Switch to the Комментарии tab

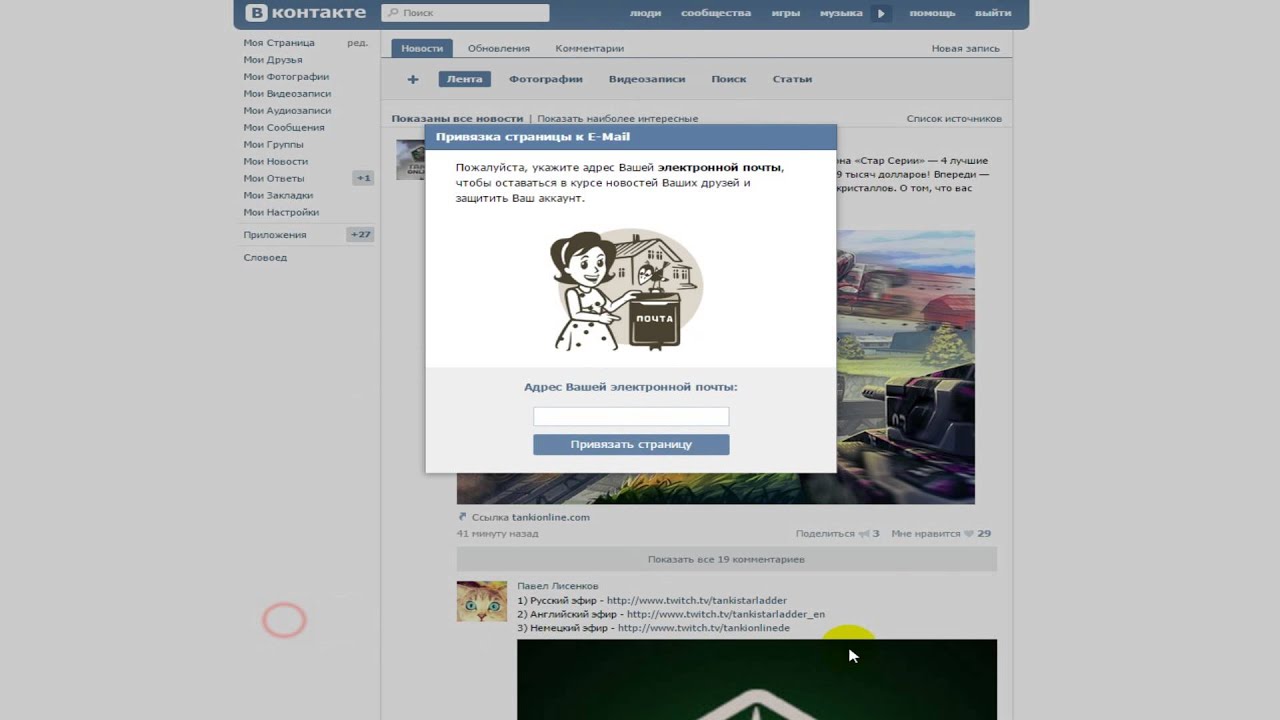[x=590, y=48]
